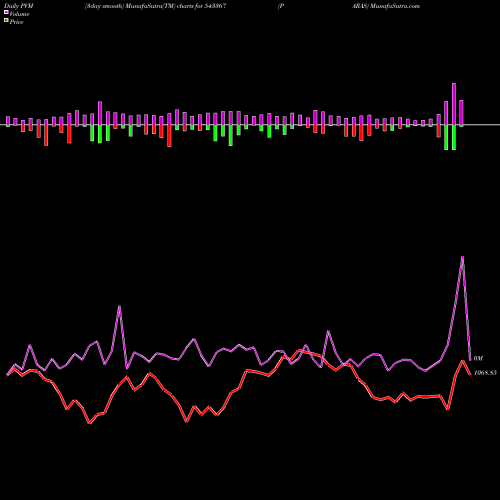Click the 'Volume' legend label

coord(19,14)
